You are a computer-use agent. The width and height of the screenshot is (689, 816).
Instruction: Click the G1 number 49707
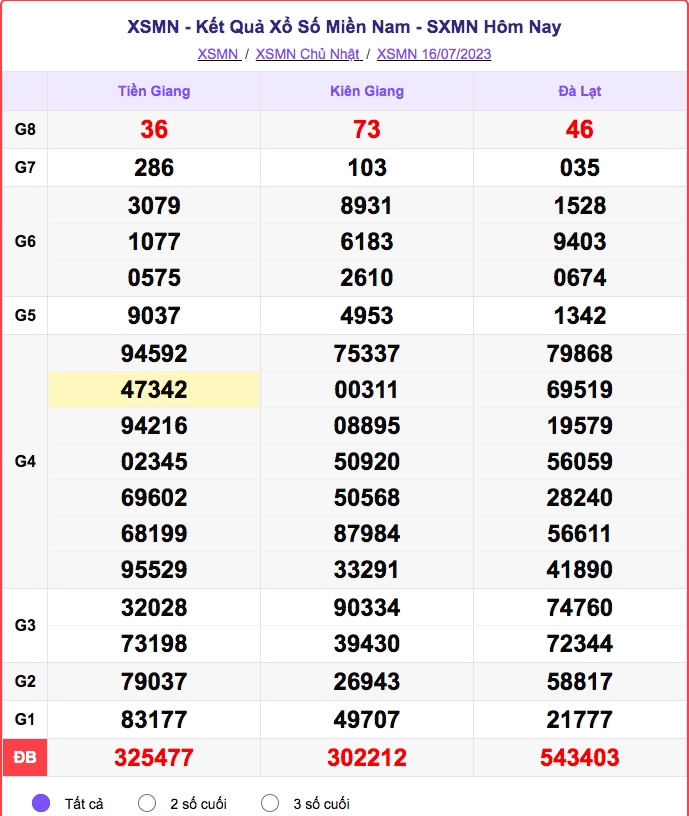click(367, 720)
